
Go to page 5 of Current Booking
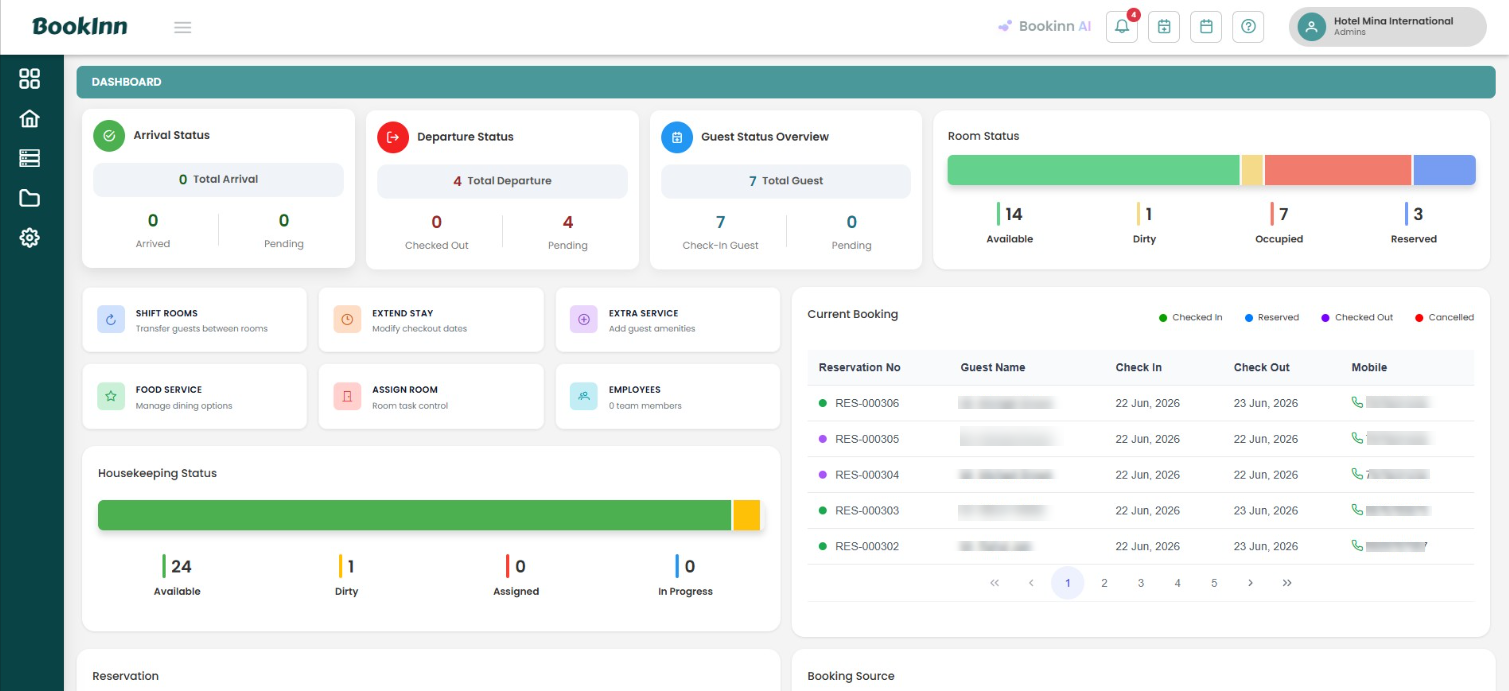coord(1214,583)
